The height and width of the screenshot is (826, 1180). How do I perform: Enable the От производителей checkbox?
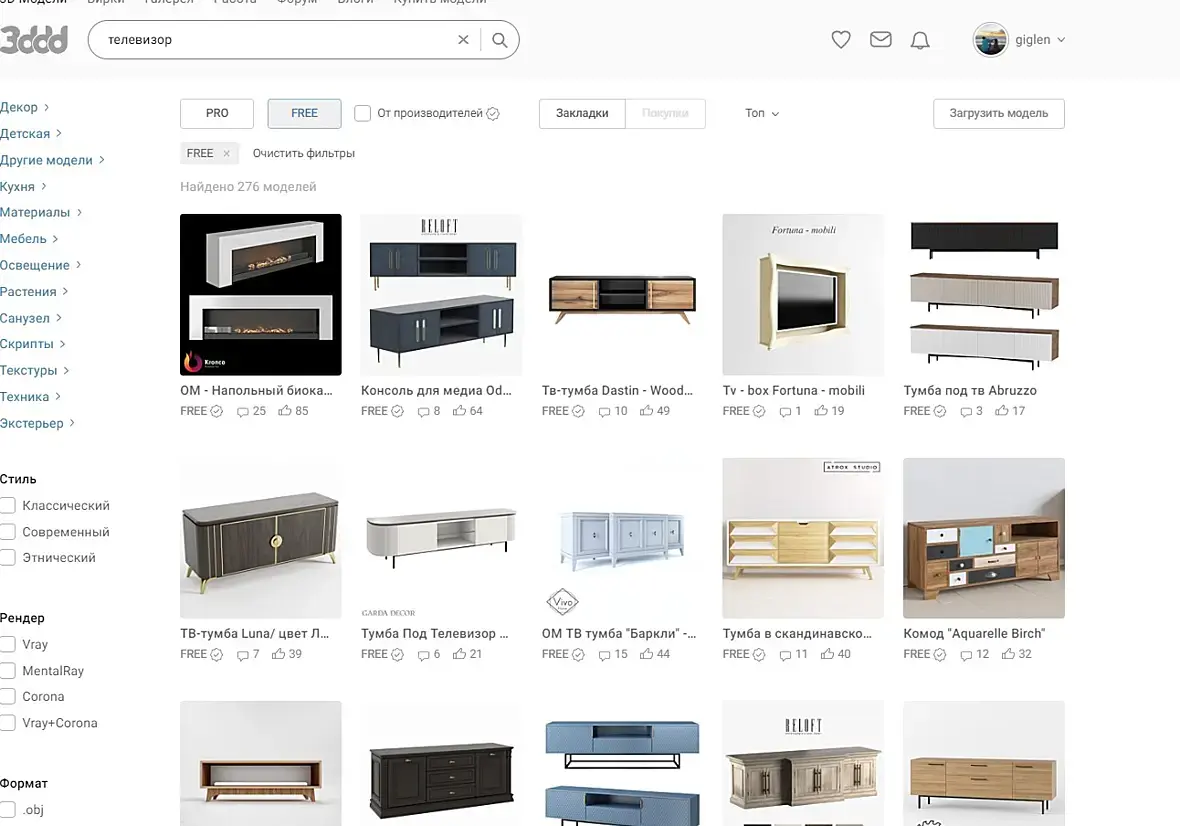pos(362,114)
